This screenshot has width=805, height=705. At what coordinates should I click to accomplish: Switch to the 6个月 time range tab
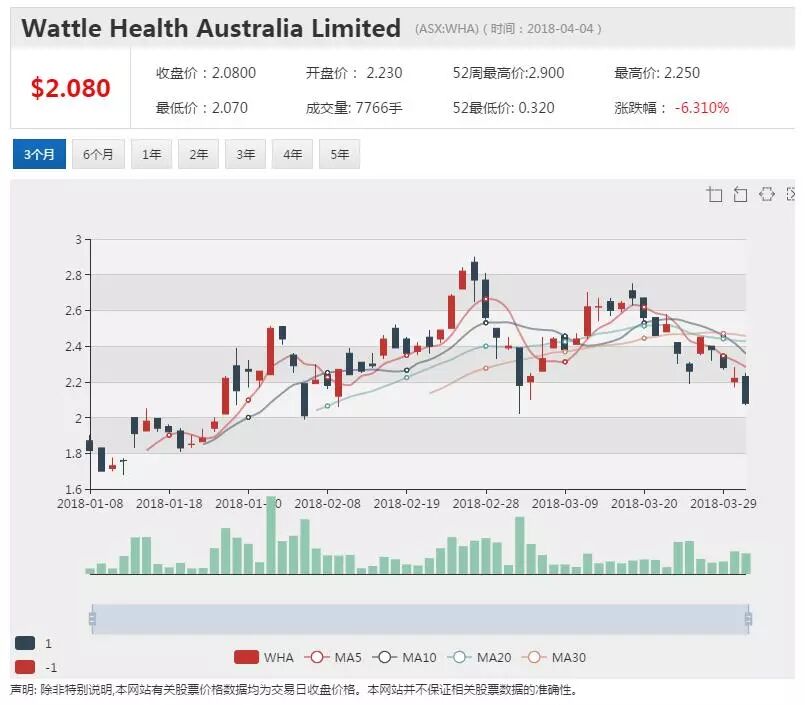pyautogui.click(x=98, y=154)
